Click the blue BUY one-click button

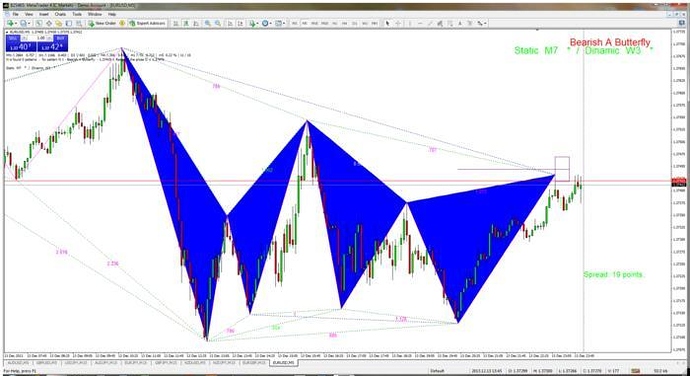click(x=52, y=44)
